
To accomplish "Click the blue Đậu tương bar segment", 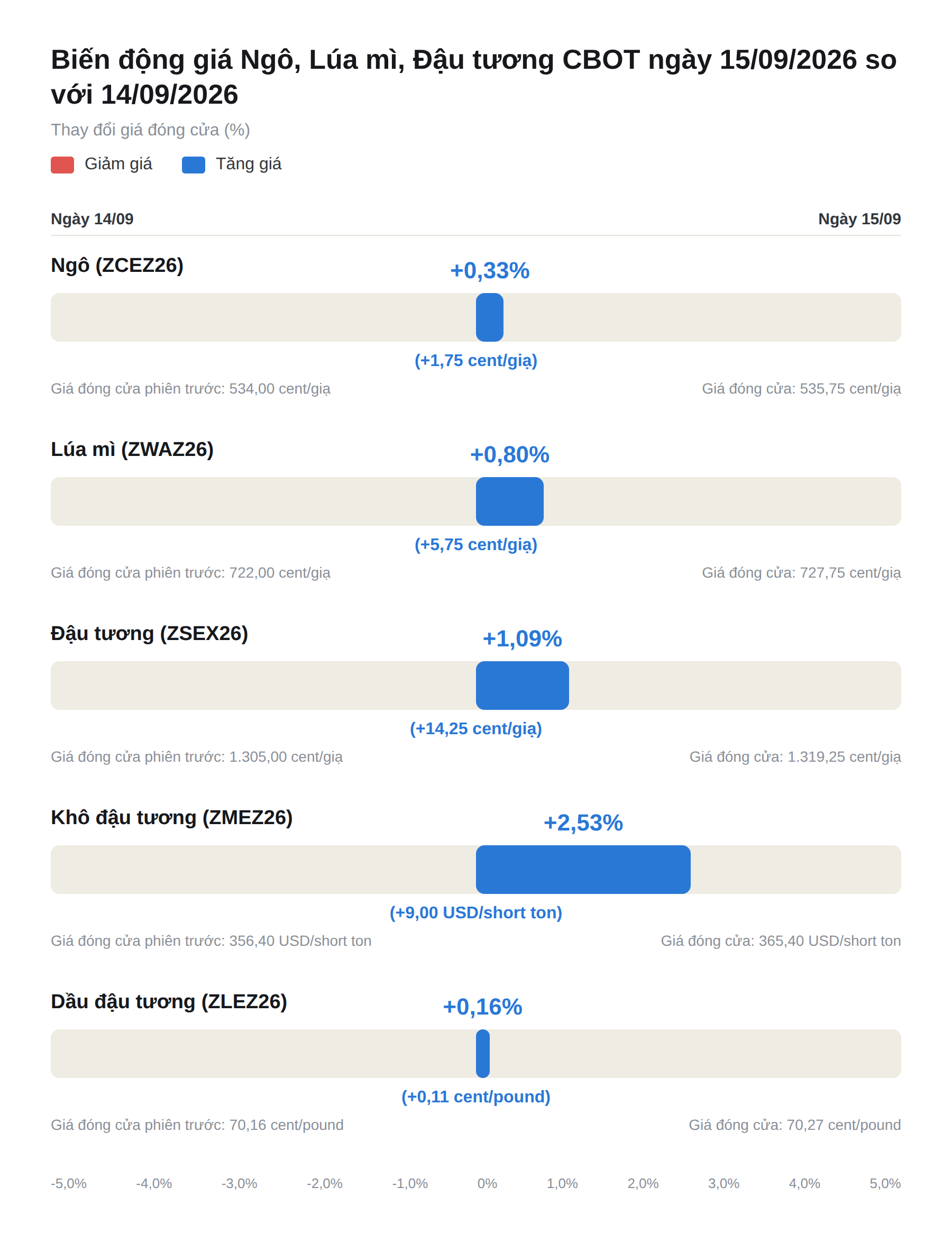I will (x=523, y=686).
